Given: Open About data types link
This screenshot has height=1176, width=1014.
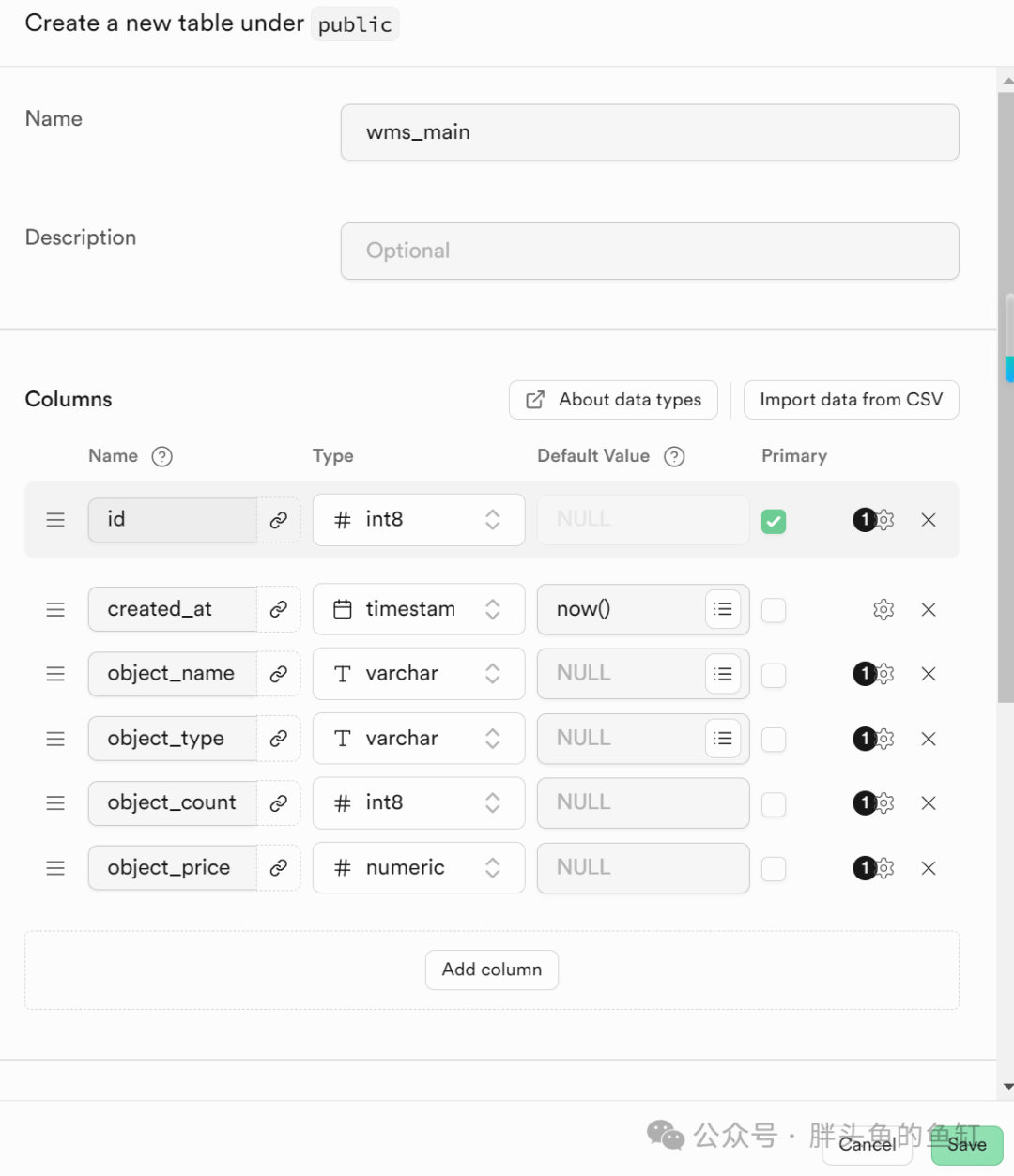Looking at the screenshot, I should click(x=613, y=400).
